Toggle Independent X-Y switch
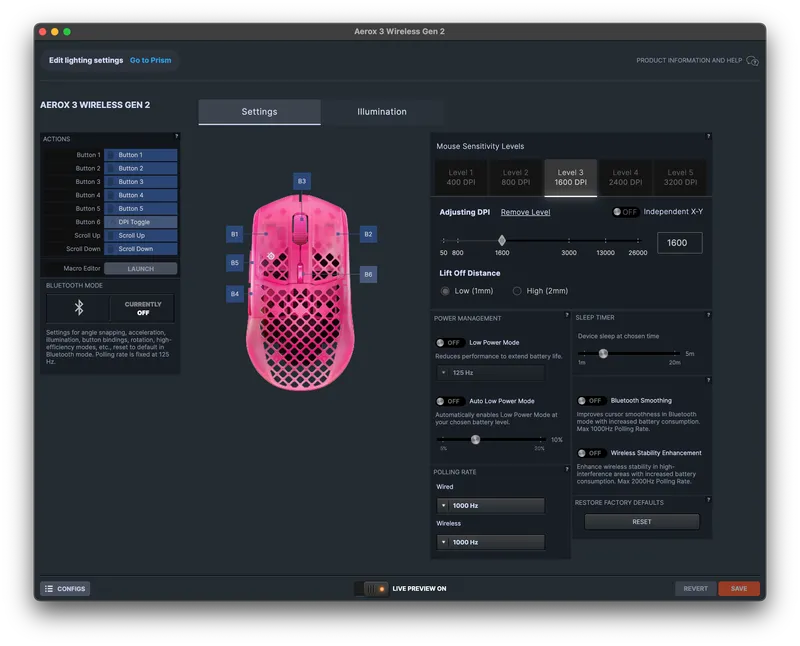 [x=626, y=212]
